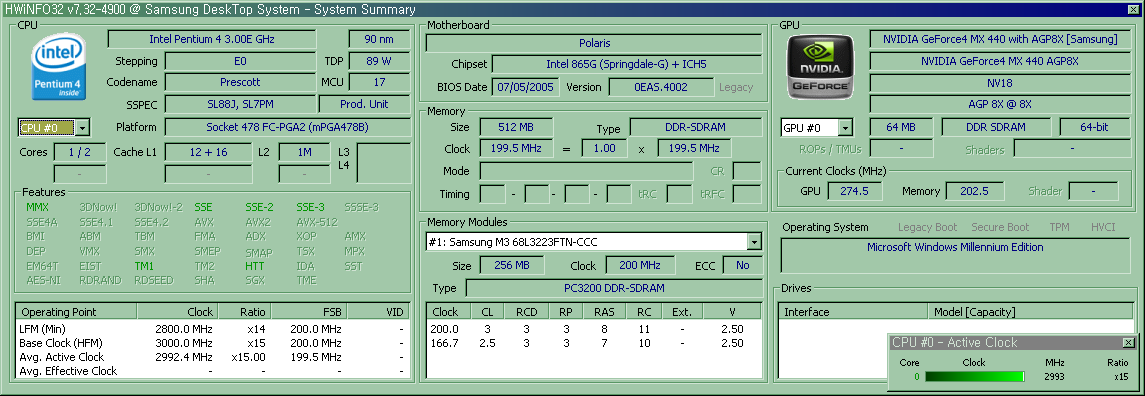The height and width of the screenshot is (396, 1145).
Task: Click the RAS column header in timings table
Action: (x=605, y=312)
